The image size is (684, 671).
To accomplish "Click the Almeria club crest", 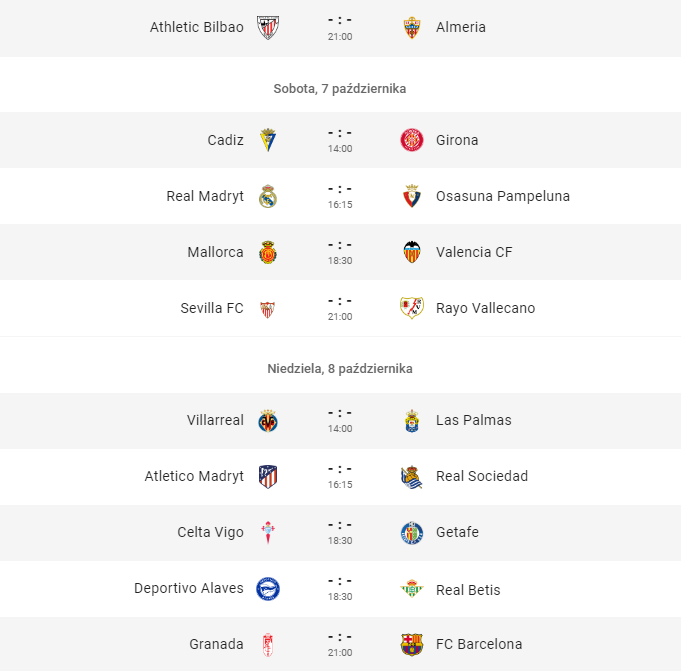I will coord(412,27).
